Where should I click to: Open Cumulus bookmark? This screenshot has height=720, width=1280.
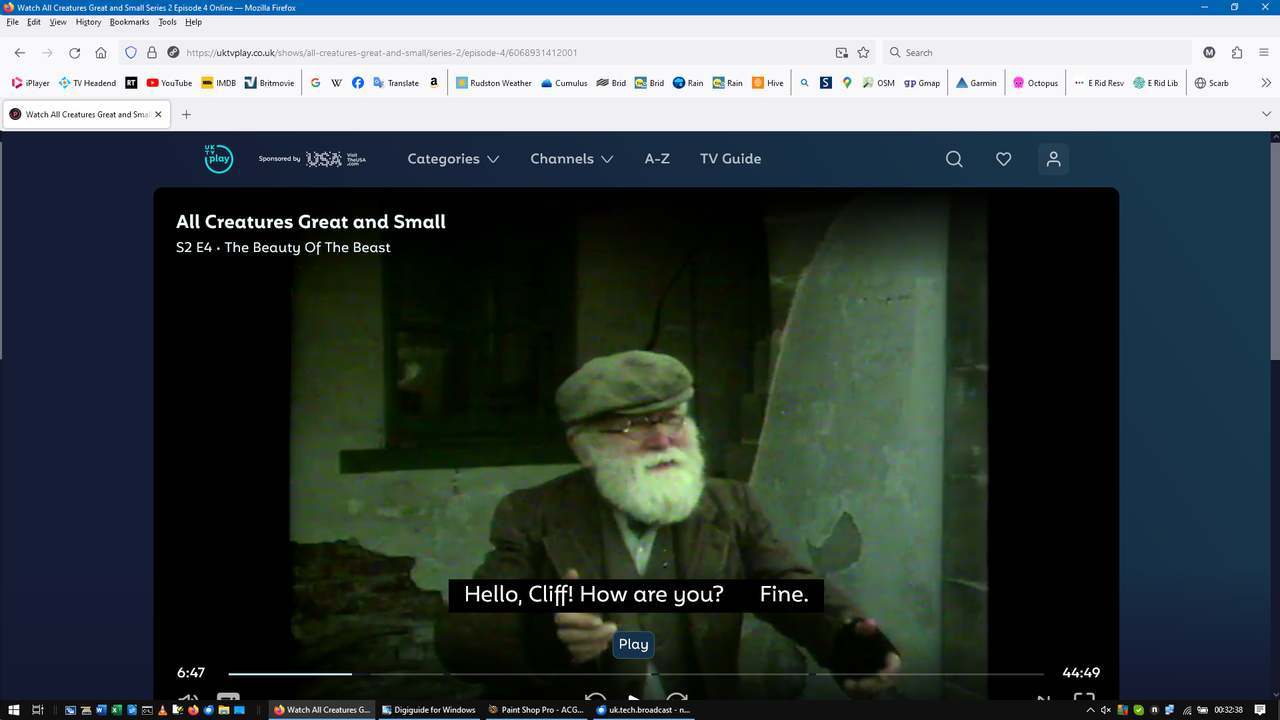[564, 83]
